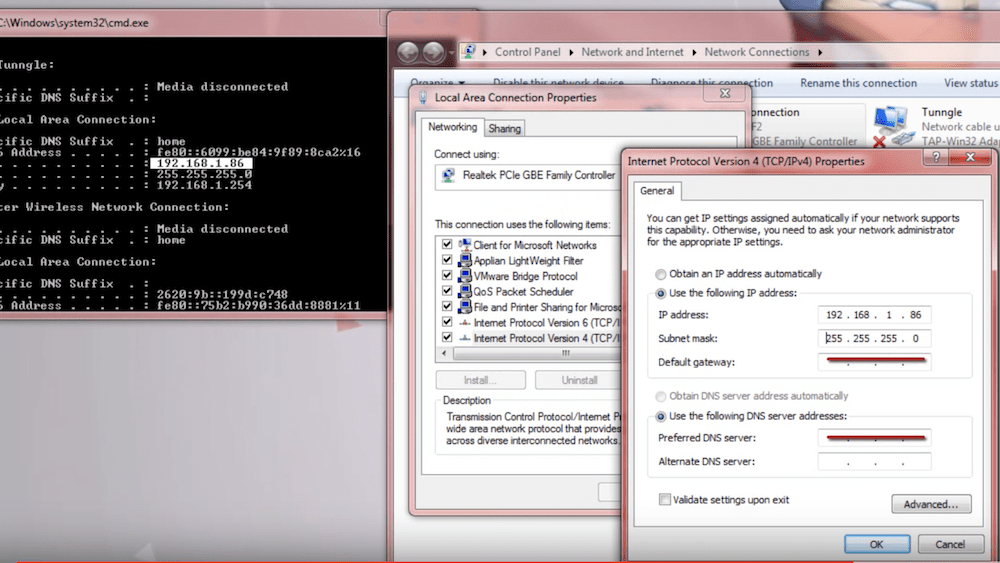Screen dimensions: 1000x563
Task: Click the Alternate DNS server field
Action: (x=874, y=462)
